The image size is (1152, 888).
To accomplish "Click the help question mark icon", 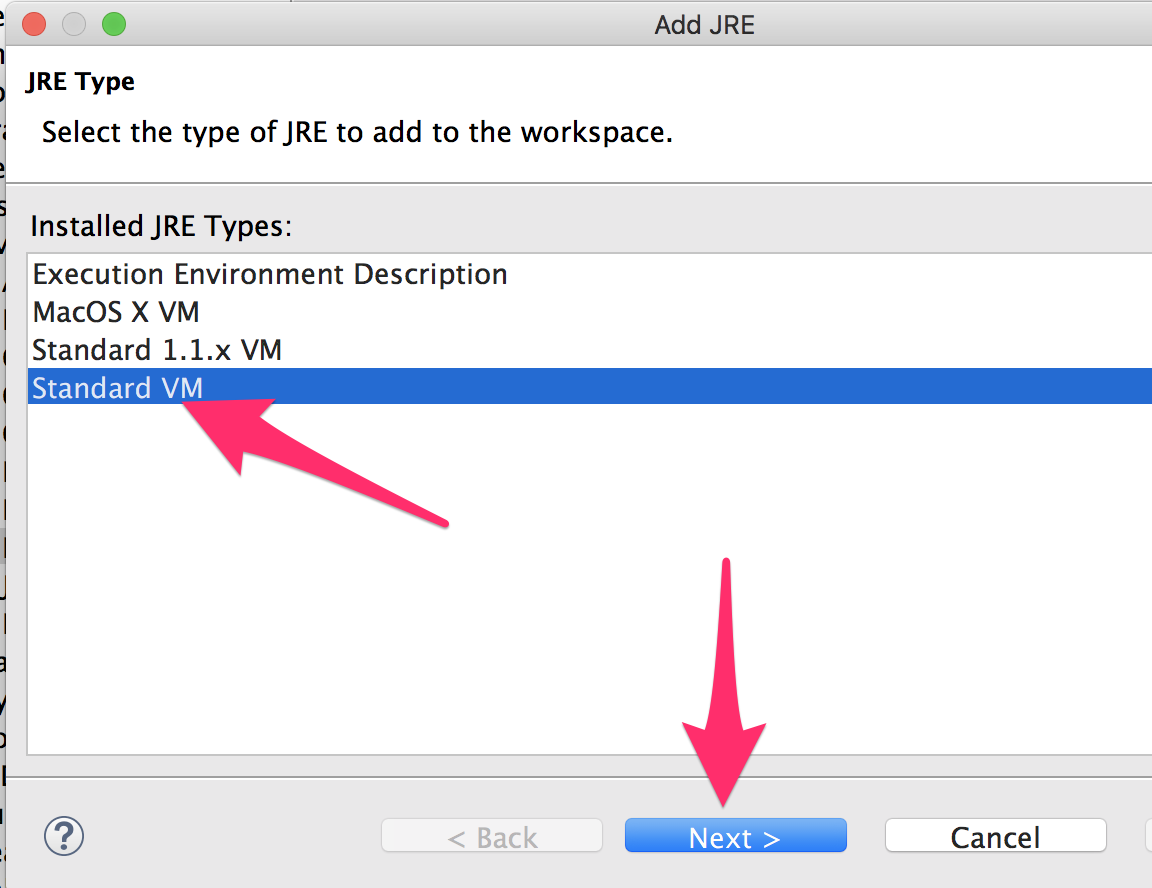I will click(65, 835).
